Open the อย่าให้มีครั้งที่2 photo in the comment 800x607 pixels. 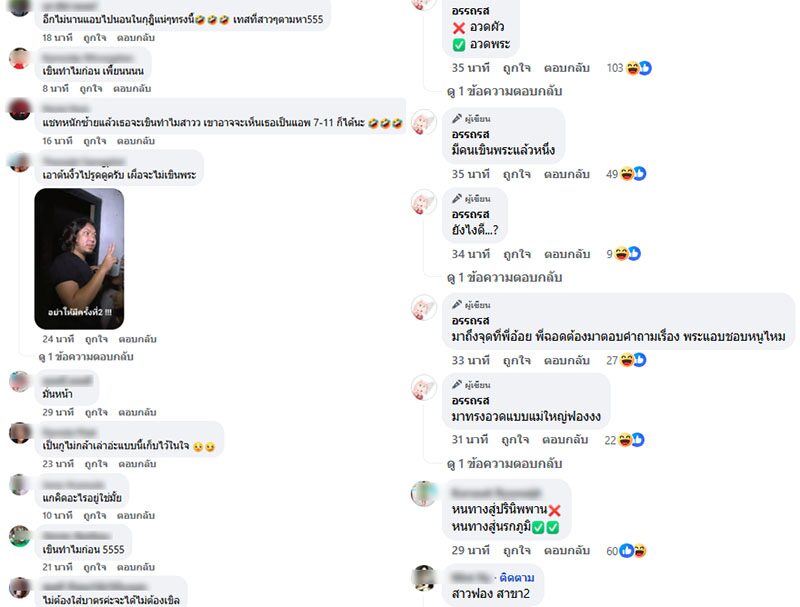79,259
